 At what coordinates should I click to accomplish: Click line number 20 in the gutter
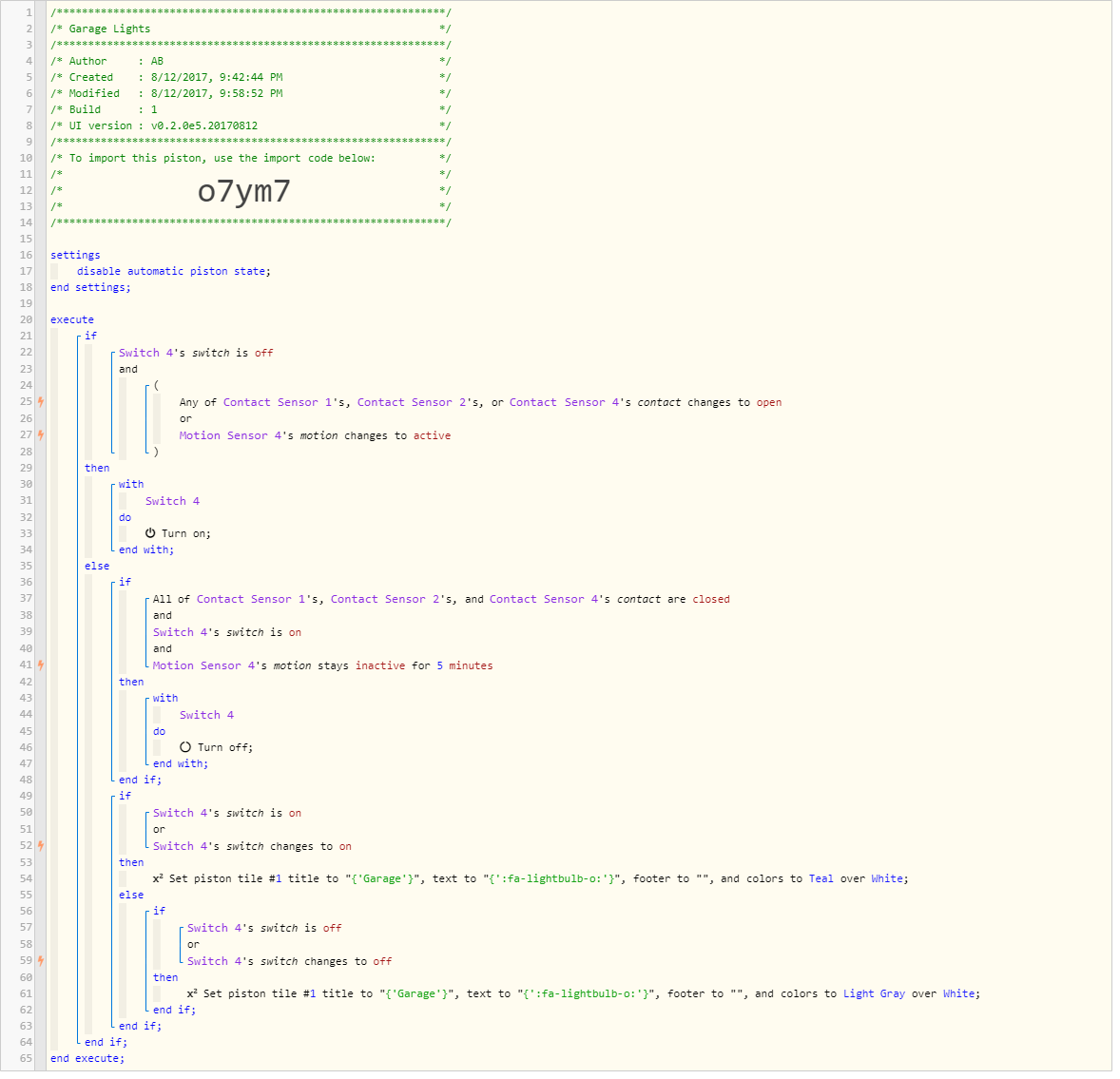point(26,321)
